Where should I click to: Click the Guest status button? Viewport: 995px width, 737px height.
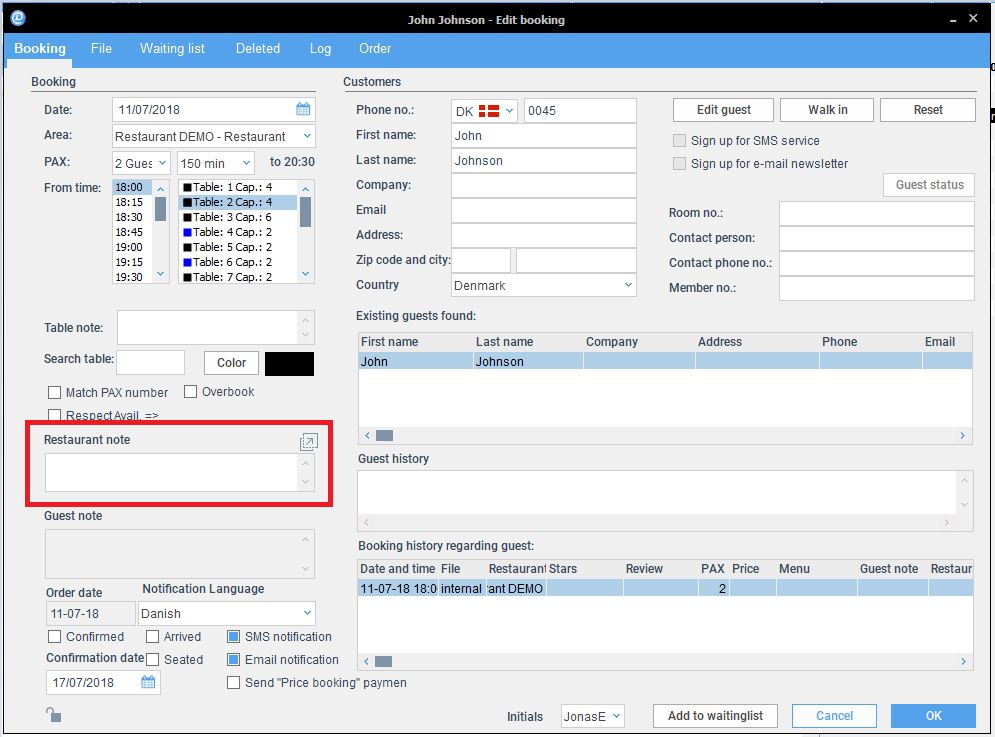930,185
